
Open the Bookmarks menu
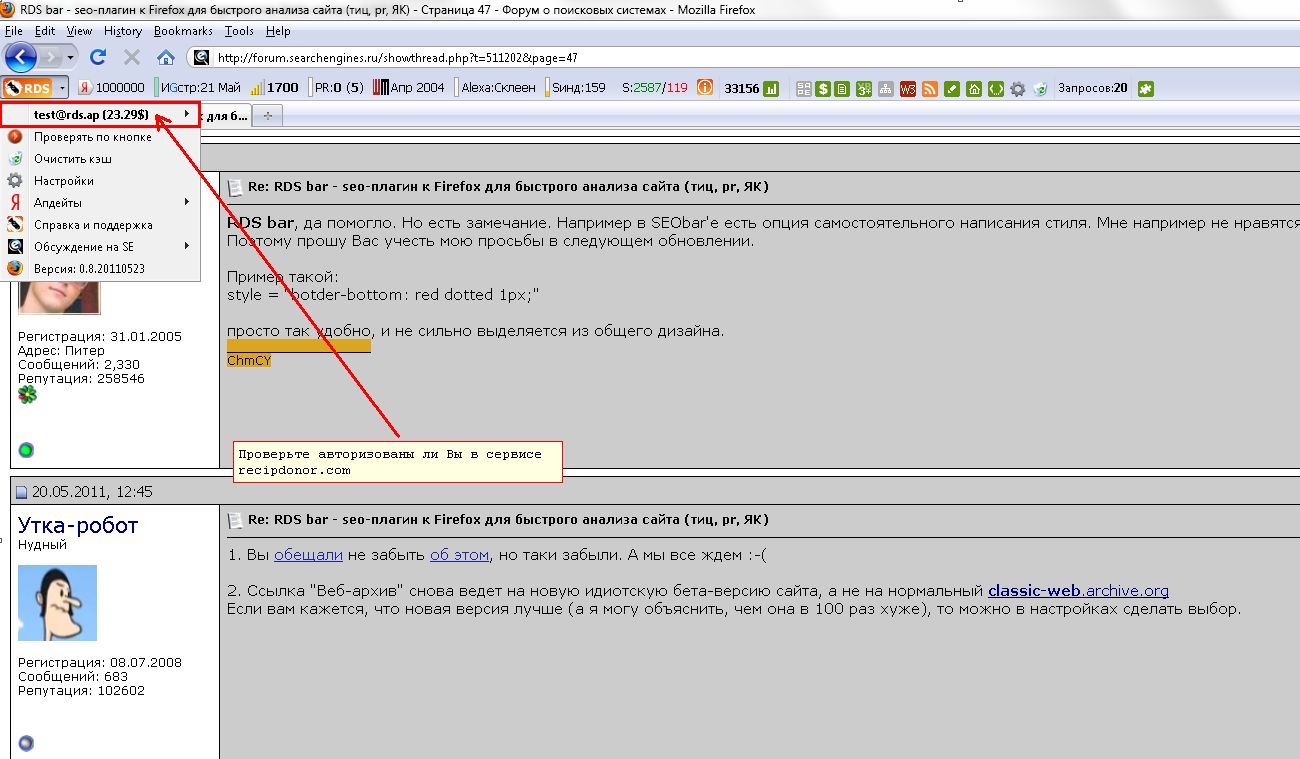coord(183,31)
